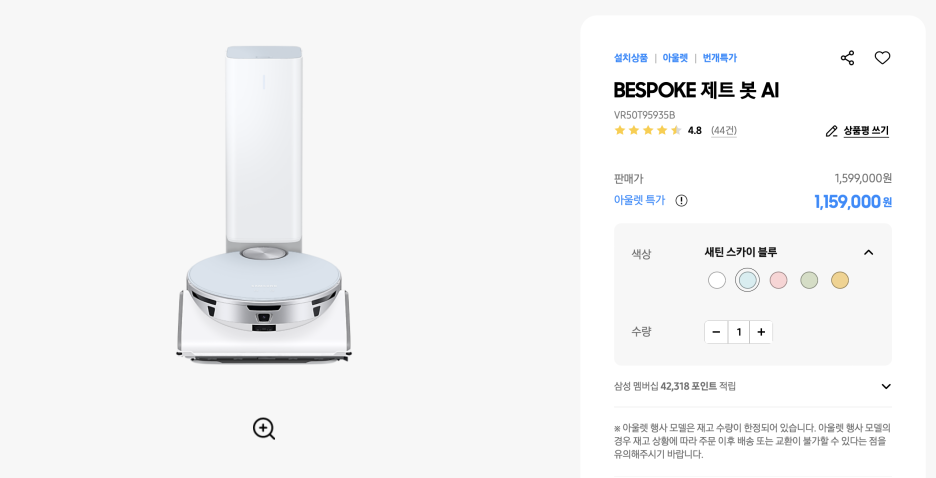Click the 상품평 쓰기 link
The image size is (936, 478).
pyautogui.click(x=866, y=131)
